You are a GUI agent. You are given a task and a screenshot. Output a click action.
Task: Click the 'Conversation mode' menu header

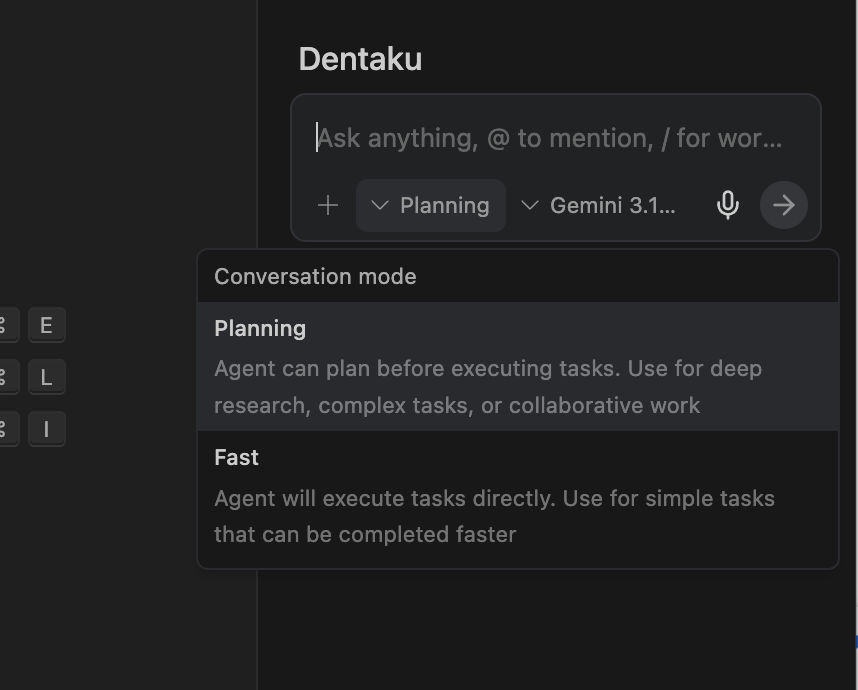tap(315, 277)
